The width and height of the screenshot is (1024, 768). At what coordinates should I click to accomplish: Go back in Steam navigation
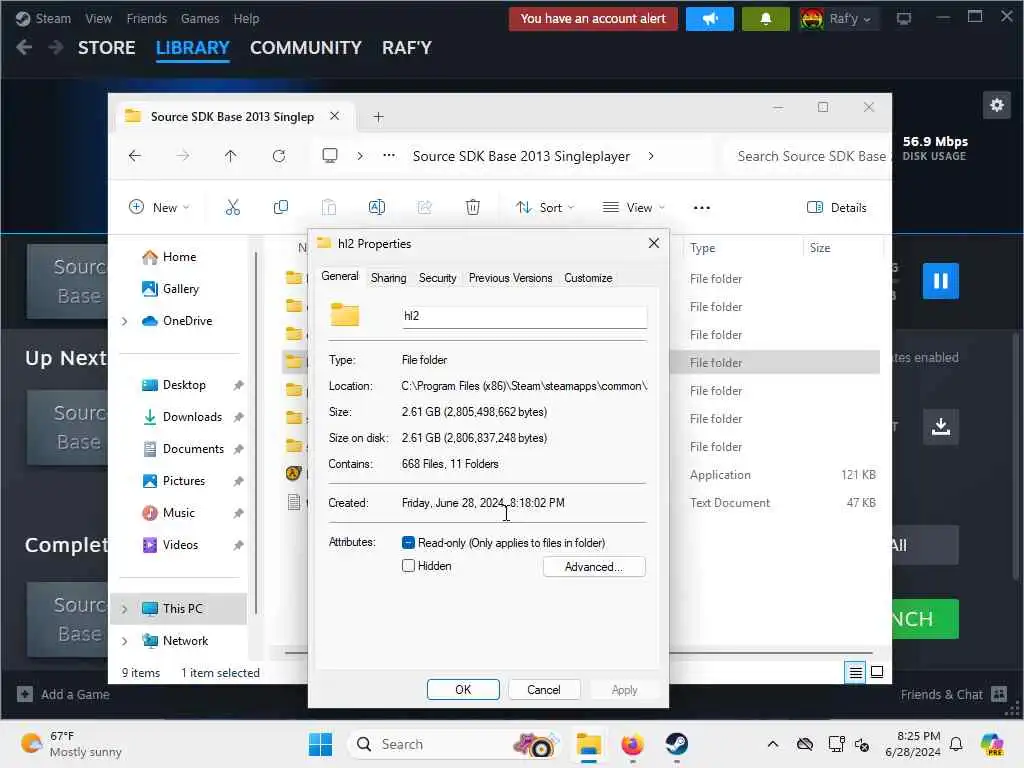[x=24, y=48]
